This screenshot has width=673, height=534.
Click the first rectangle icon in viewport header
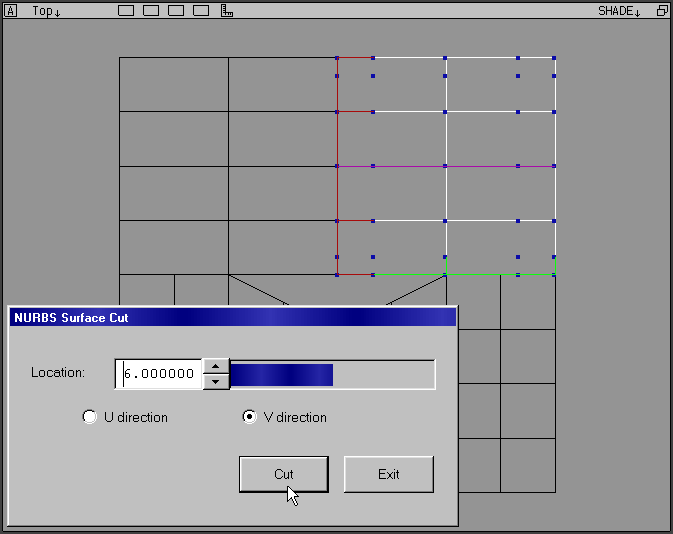tap(126, 11)
